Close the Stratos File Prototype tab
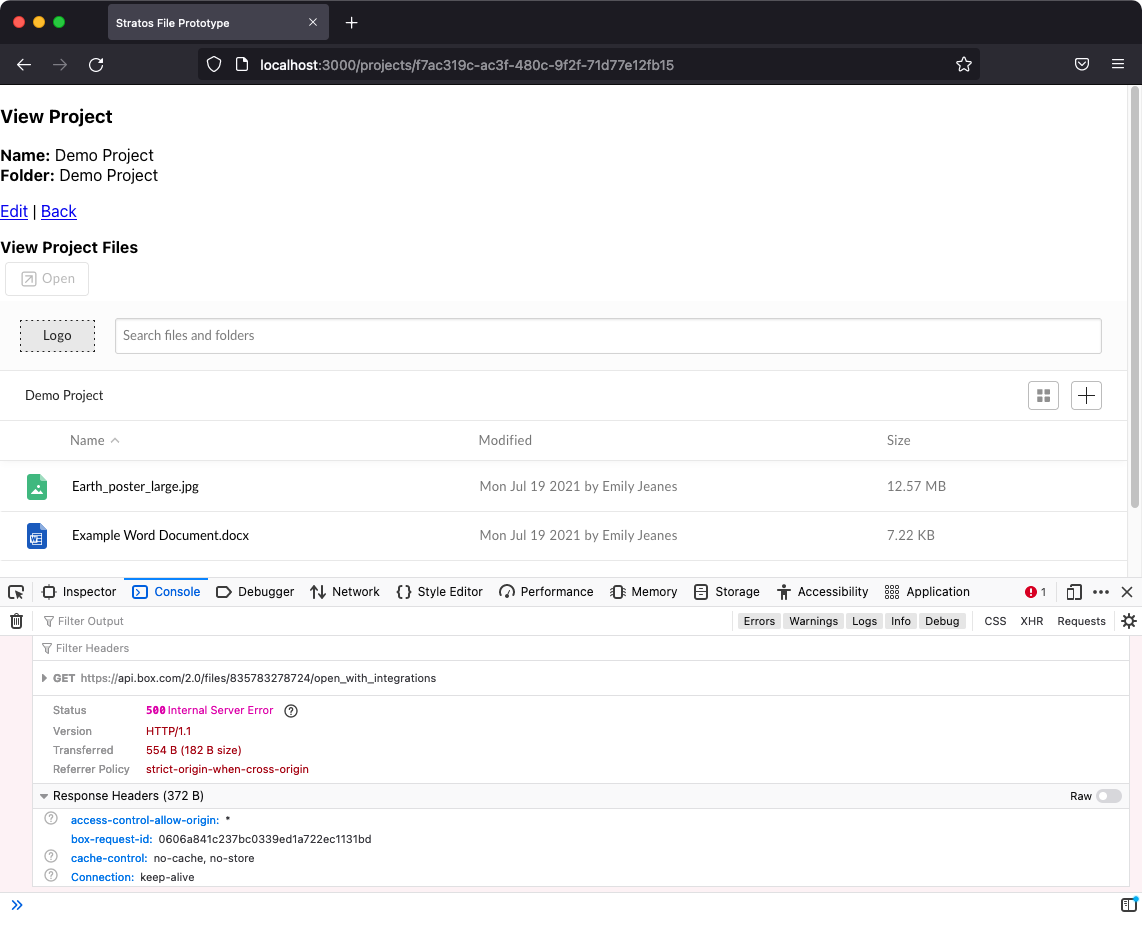1142x937 pixels. pyautogui.click(x=312, y=23)
